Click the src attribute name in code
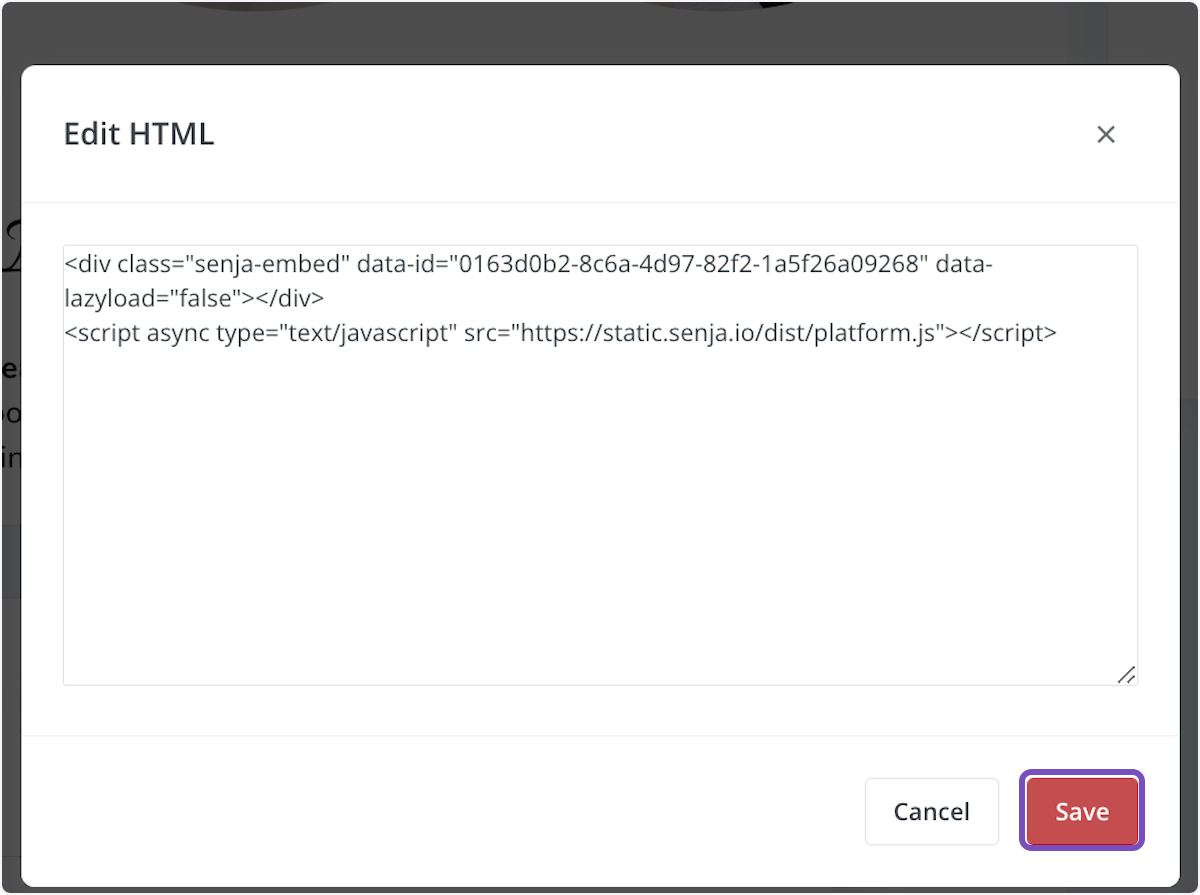This screenshot has height=895, width=1200. click(484, 333)
